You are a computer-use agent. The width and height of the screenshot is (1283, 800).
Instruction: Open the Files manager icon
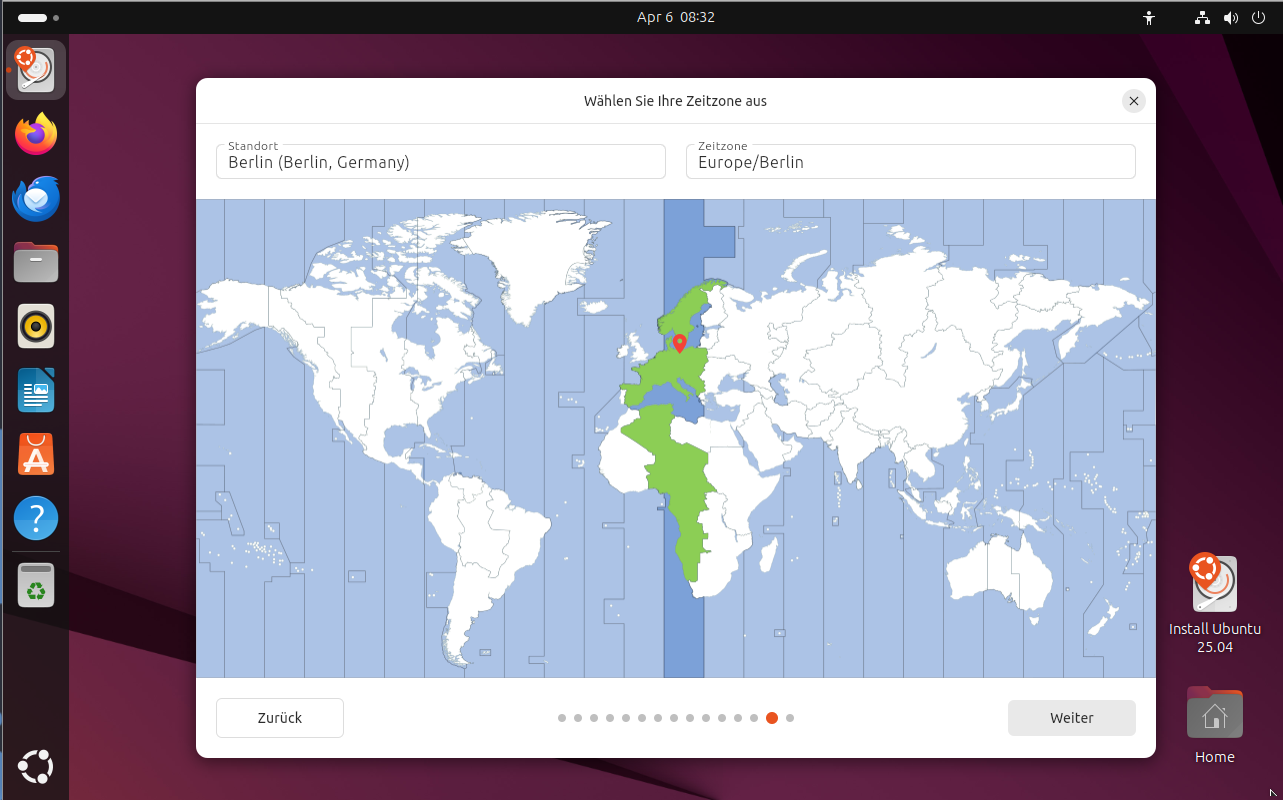36,262
